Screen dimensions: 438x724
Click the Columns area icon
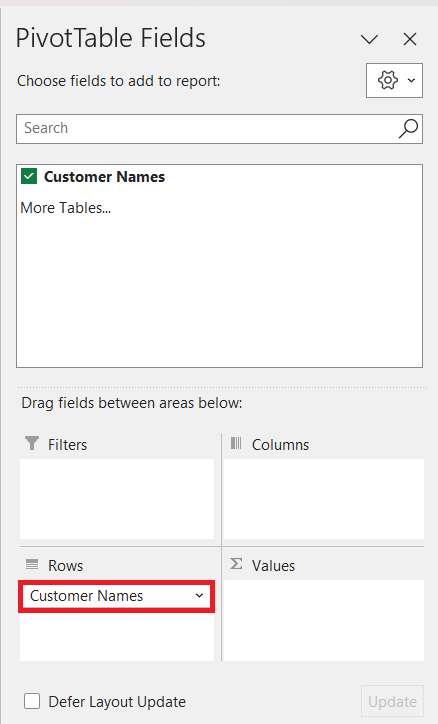coord(236,444)
